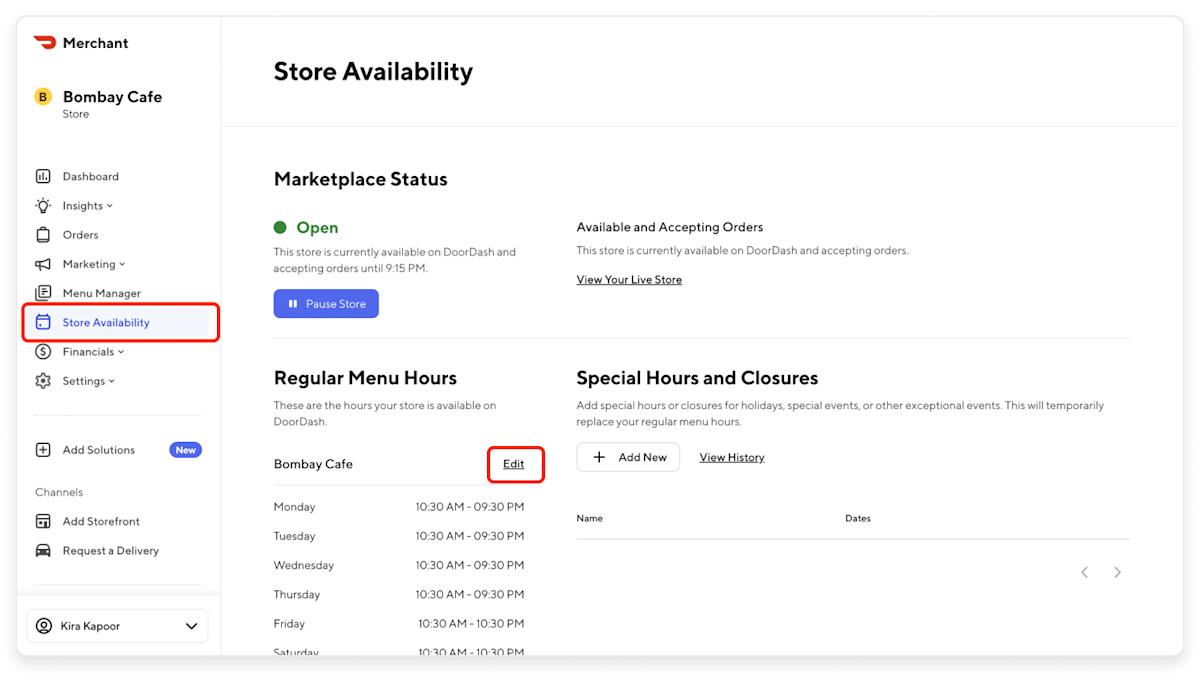Click the Available and Accepting Orders text

670,227
